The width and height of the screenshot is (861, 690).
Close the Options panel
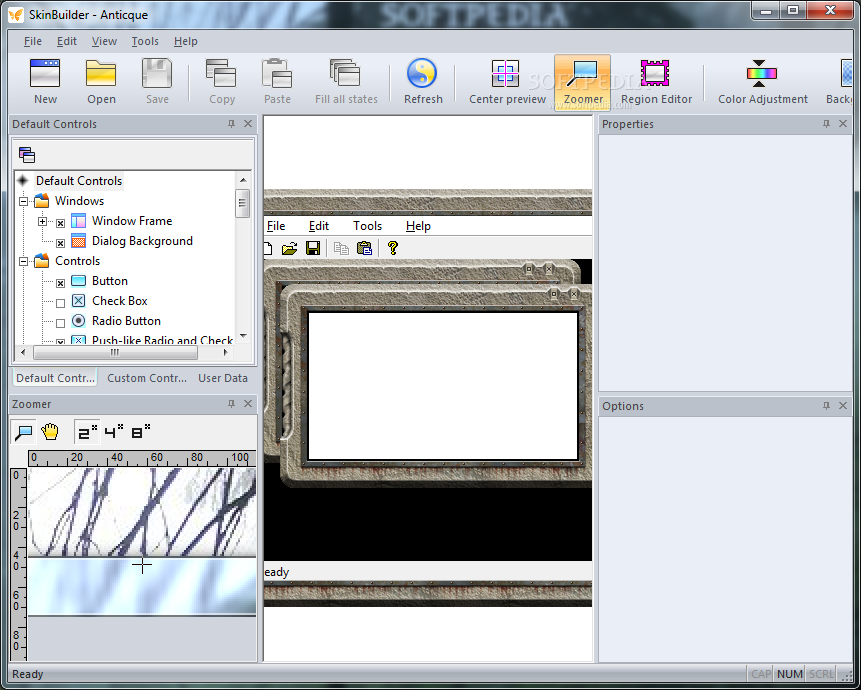pyautogui.click(x=843, y=406)
